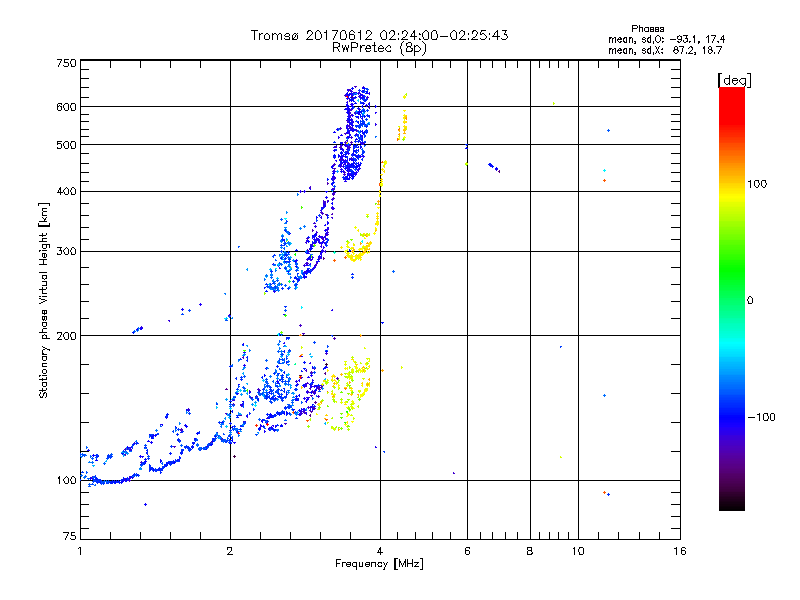
Task: Click the y-axis tick label '600'
Action: click(x=66, y=107)
